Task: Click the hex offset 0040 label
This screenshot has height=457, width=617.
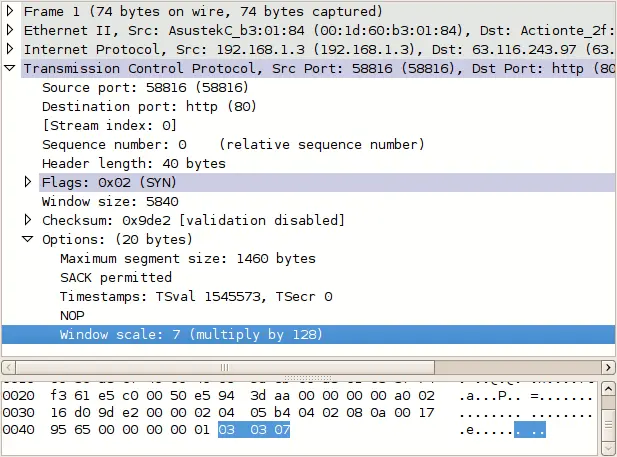Action: (18, 429)
